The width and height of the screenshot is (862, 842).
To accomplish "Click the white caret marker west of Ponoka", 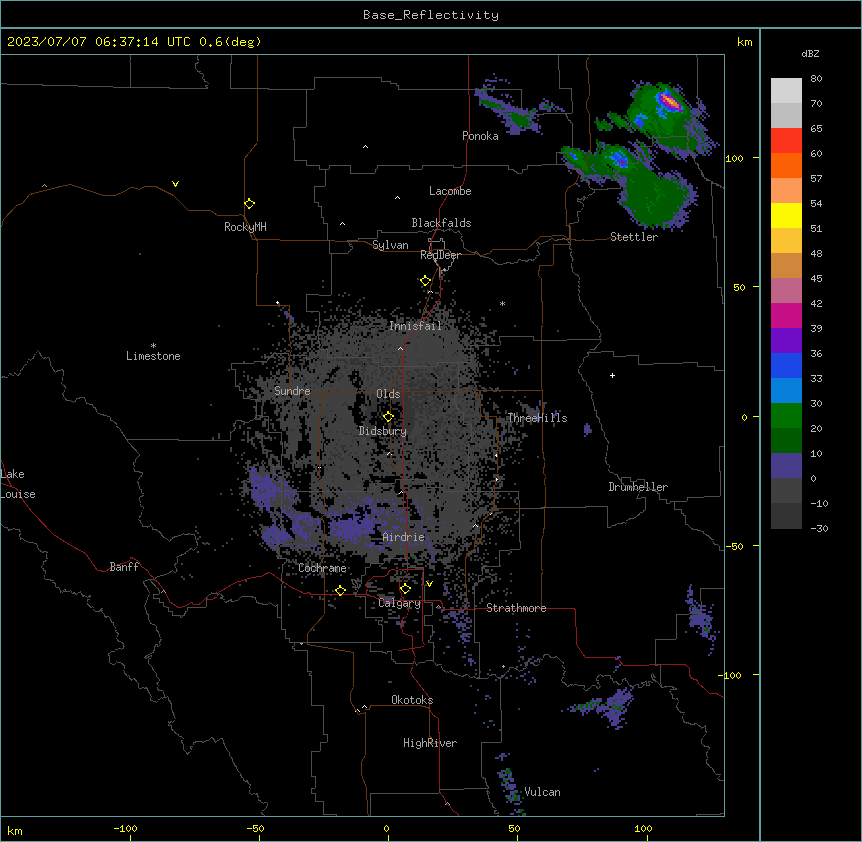I will click(366, 147).
